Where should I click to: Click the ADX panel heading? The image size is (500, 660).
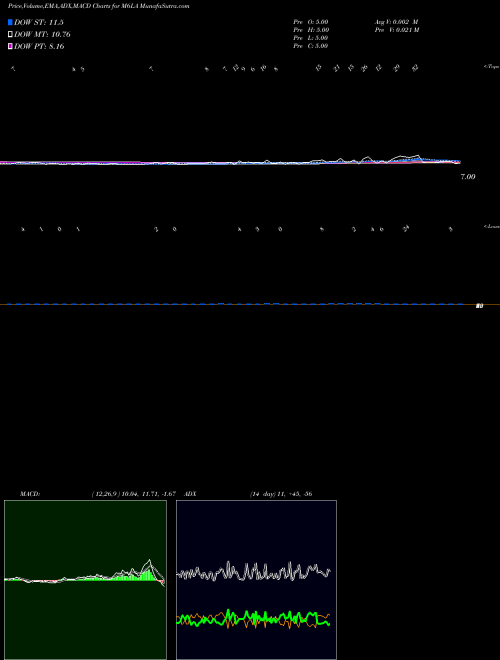pos(190,494)
